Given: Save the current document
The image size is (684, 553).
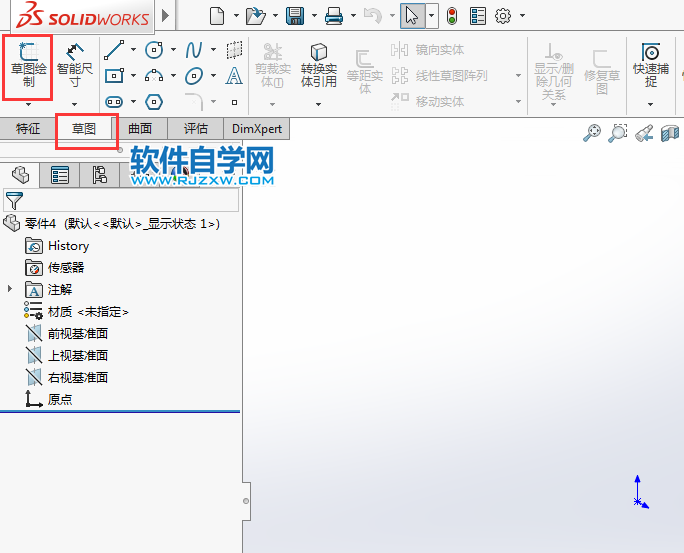Looking at the screenshot, I should [295, 16].
